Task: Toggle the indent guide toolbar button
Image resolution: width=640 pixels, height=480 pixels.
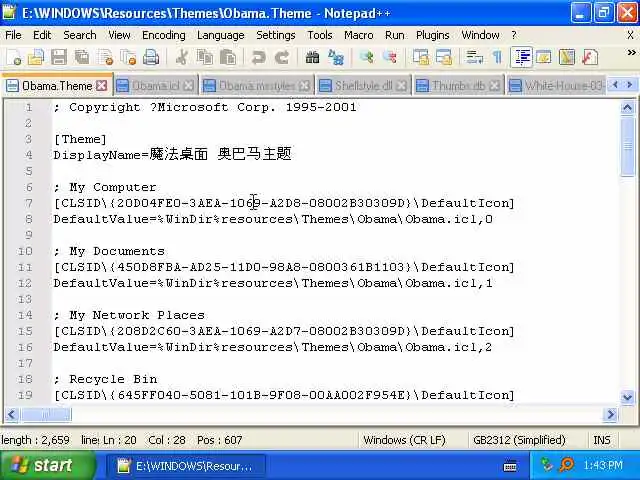Action: tap(522, 57)
